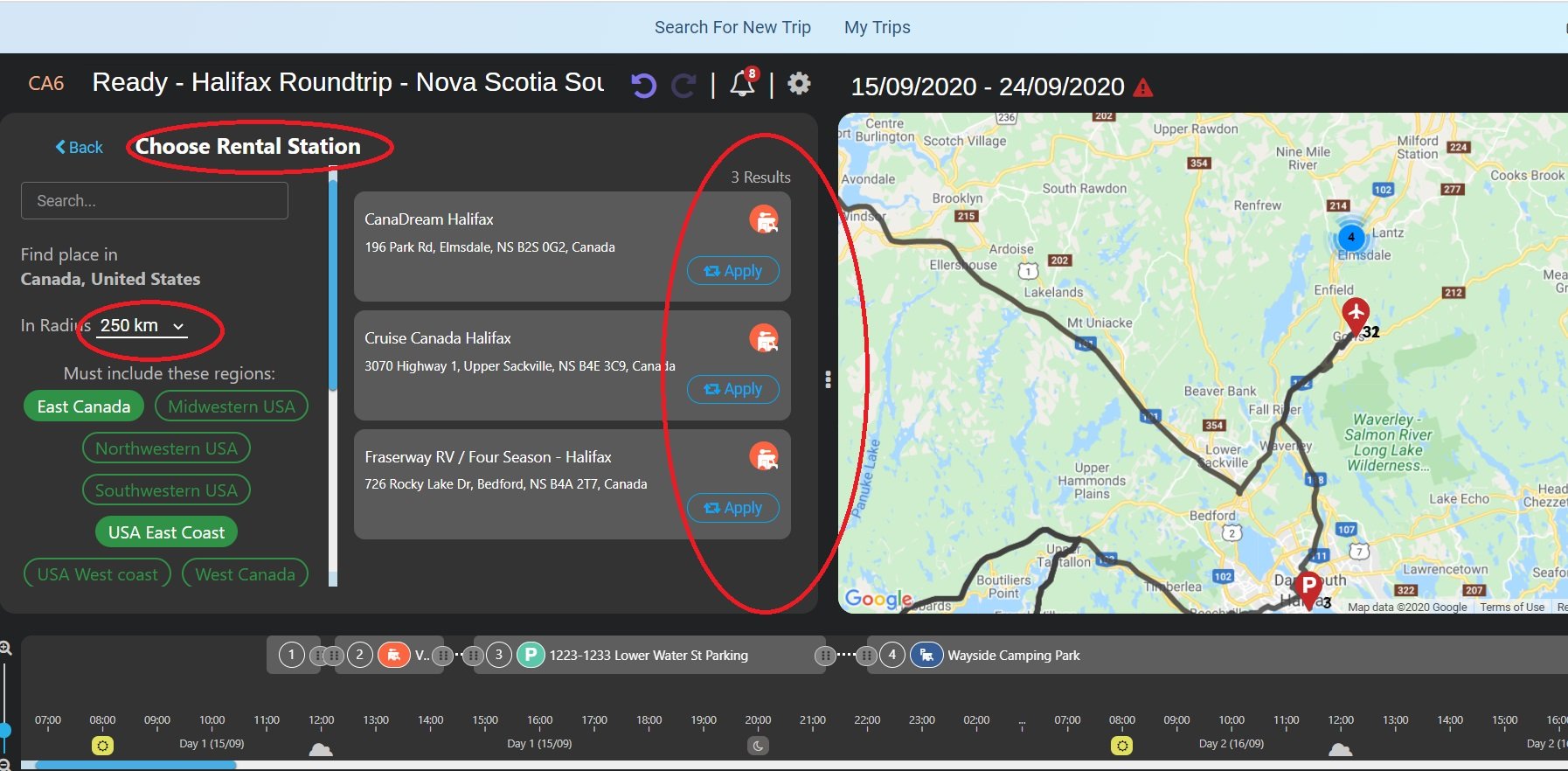Click in the Search input field
Screen dimensions: 1568x771
pyautogui.click(x=155, y=200)
